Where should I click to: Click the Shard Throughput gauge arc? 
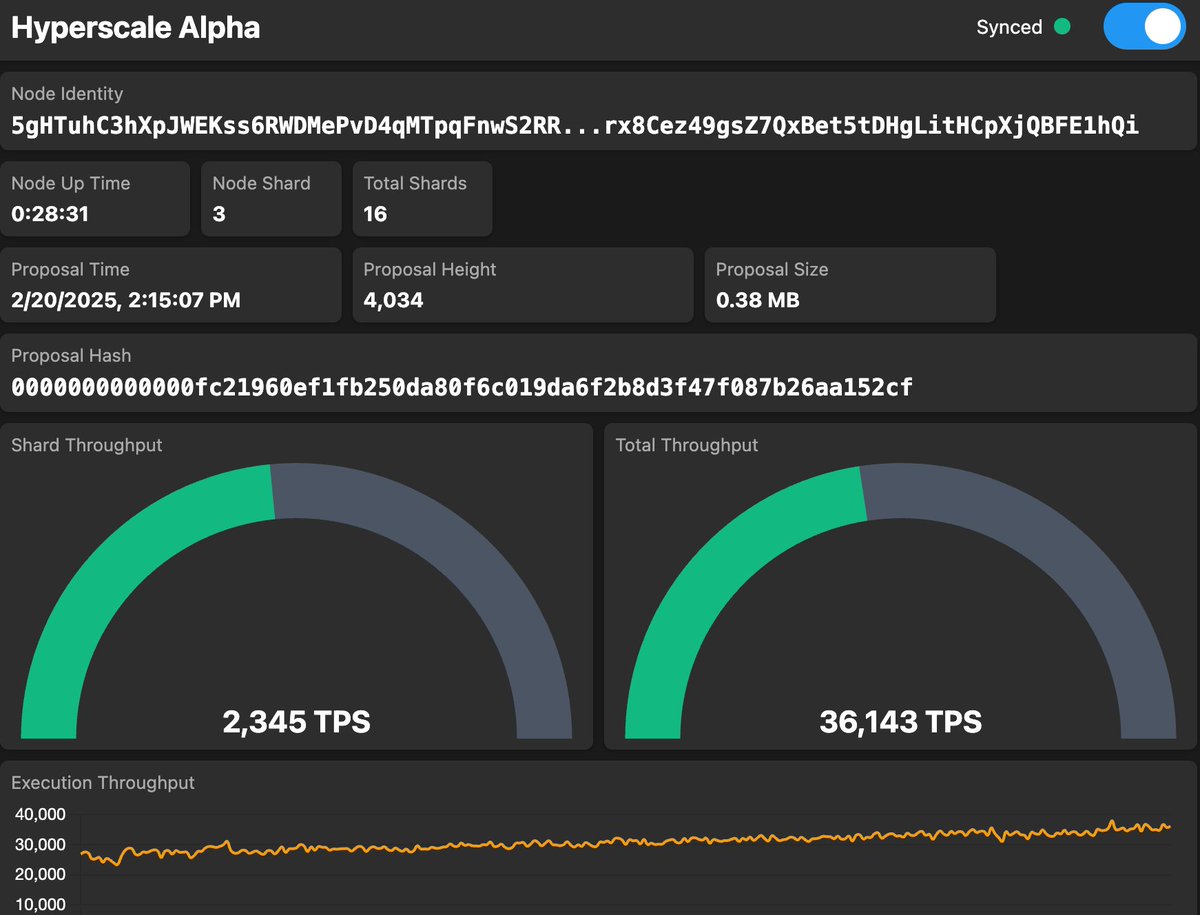[296, 600]
